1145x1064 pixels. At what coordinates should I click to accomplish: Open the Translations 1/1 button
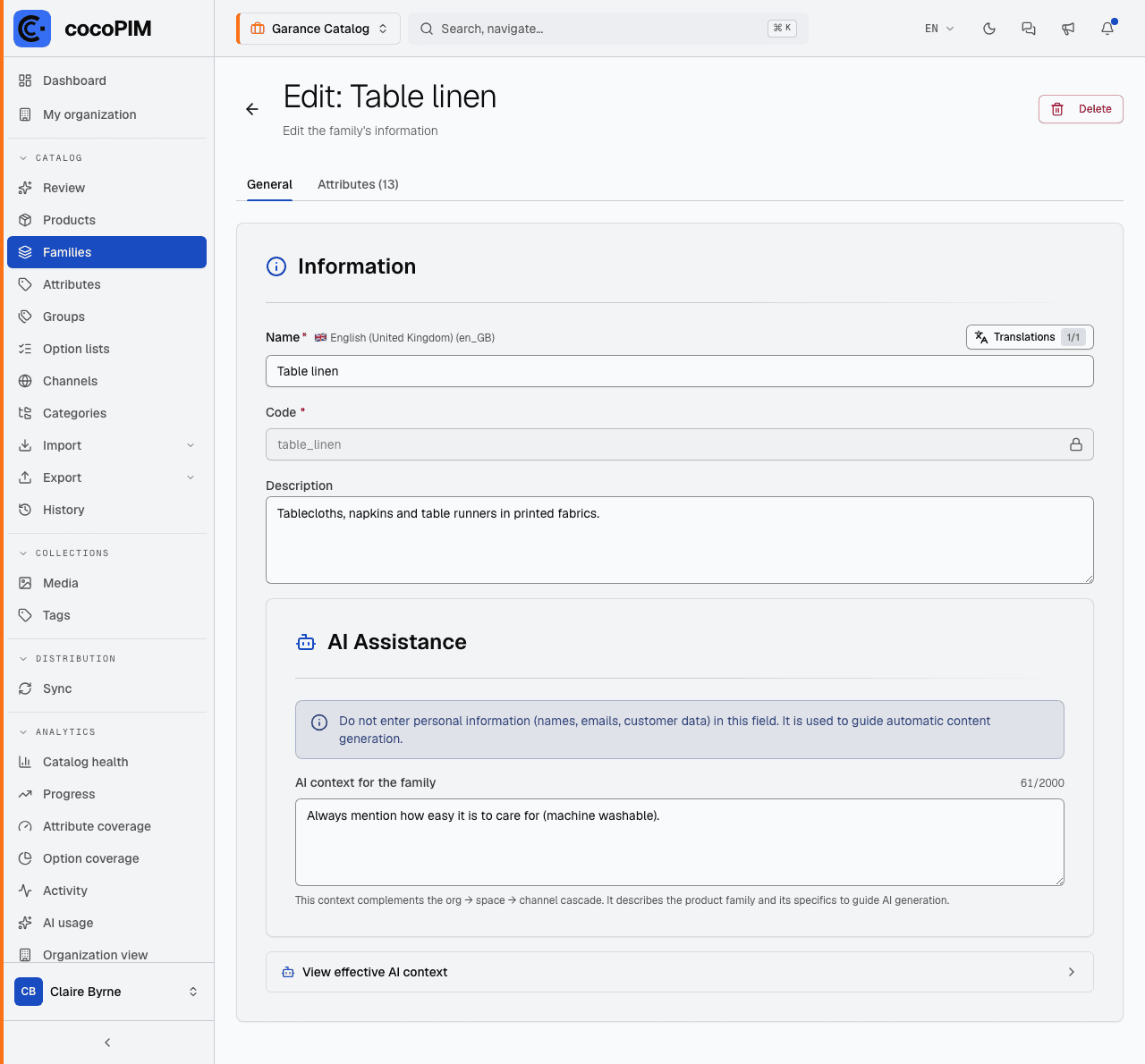coord(1030,337)
